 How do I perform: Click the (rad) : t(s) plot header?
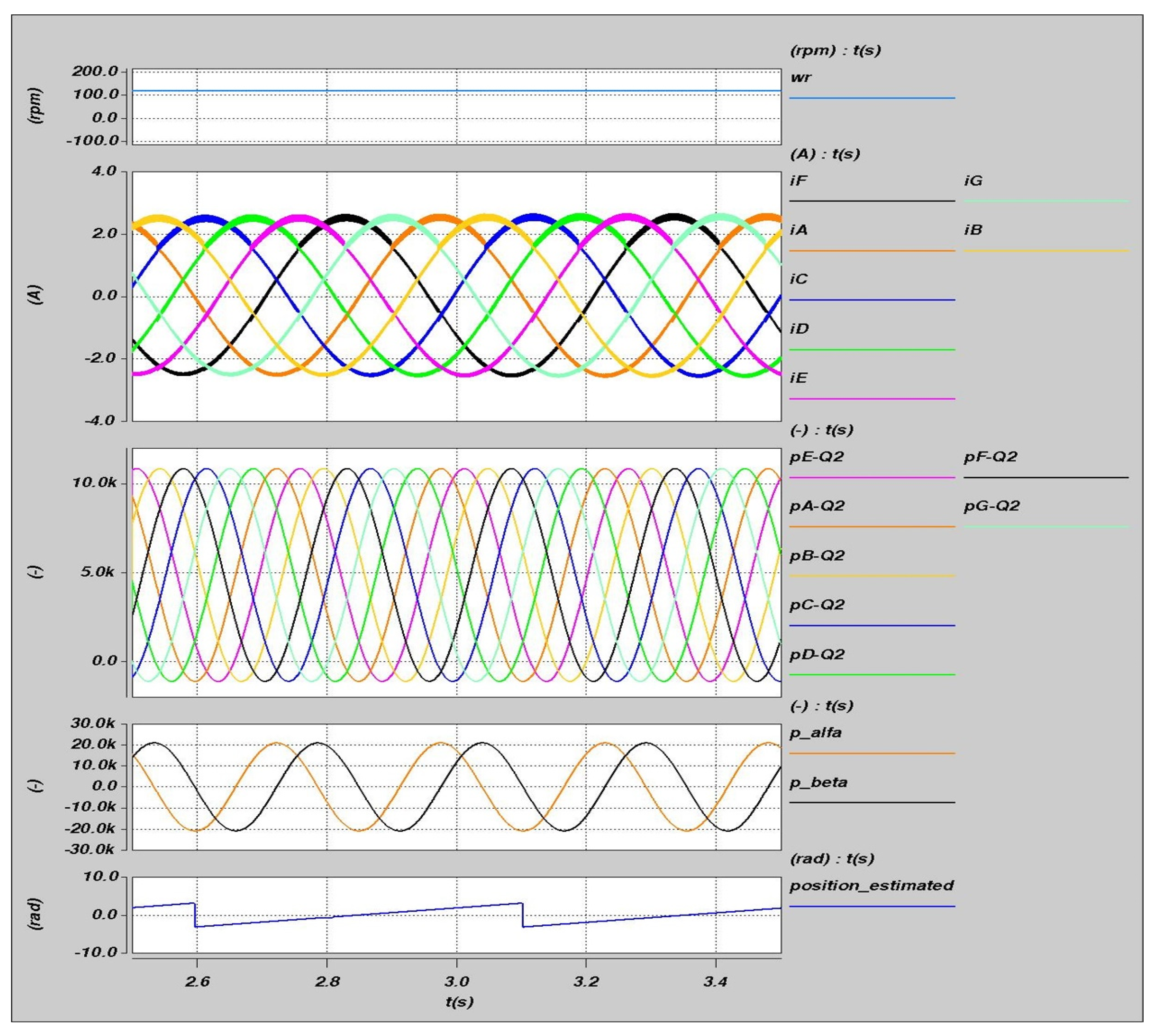pos(832,858)
